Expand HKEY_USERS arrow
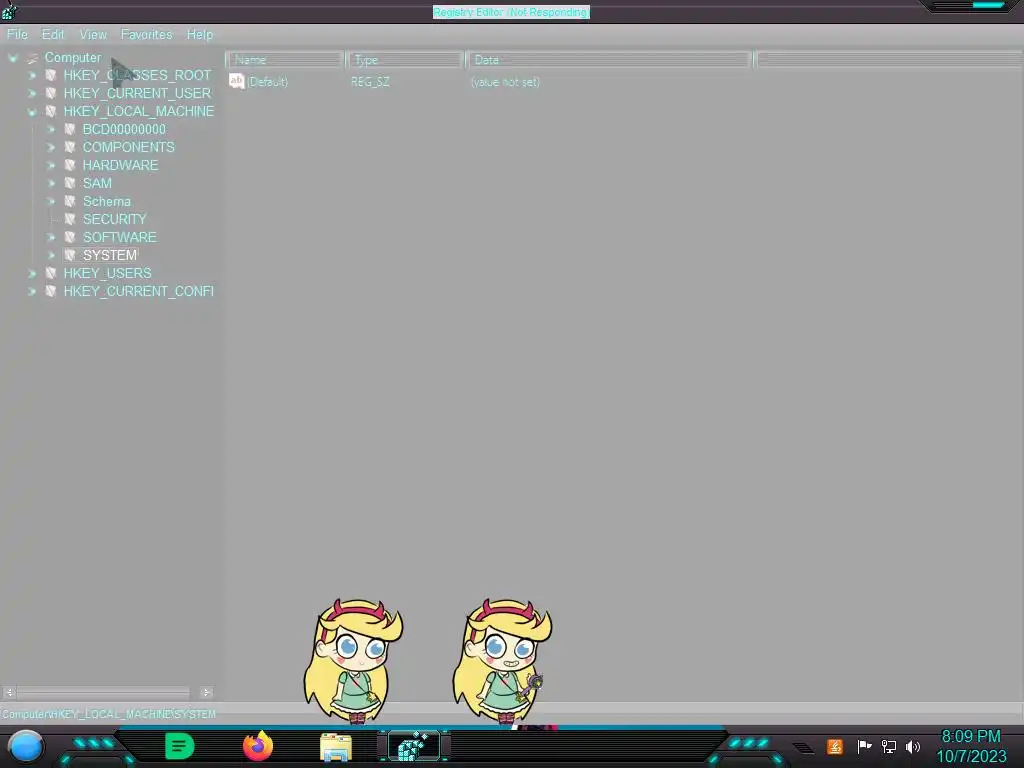Screen dimensions: 1024x768 point(32,274)
